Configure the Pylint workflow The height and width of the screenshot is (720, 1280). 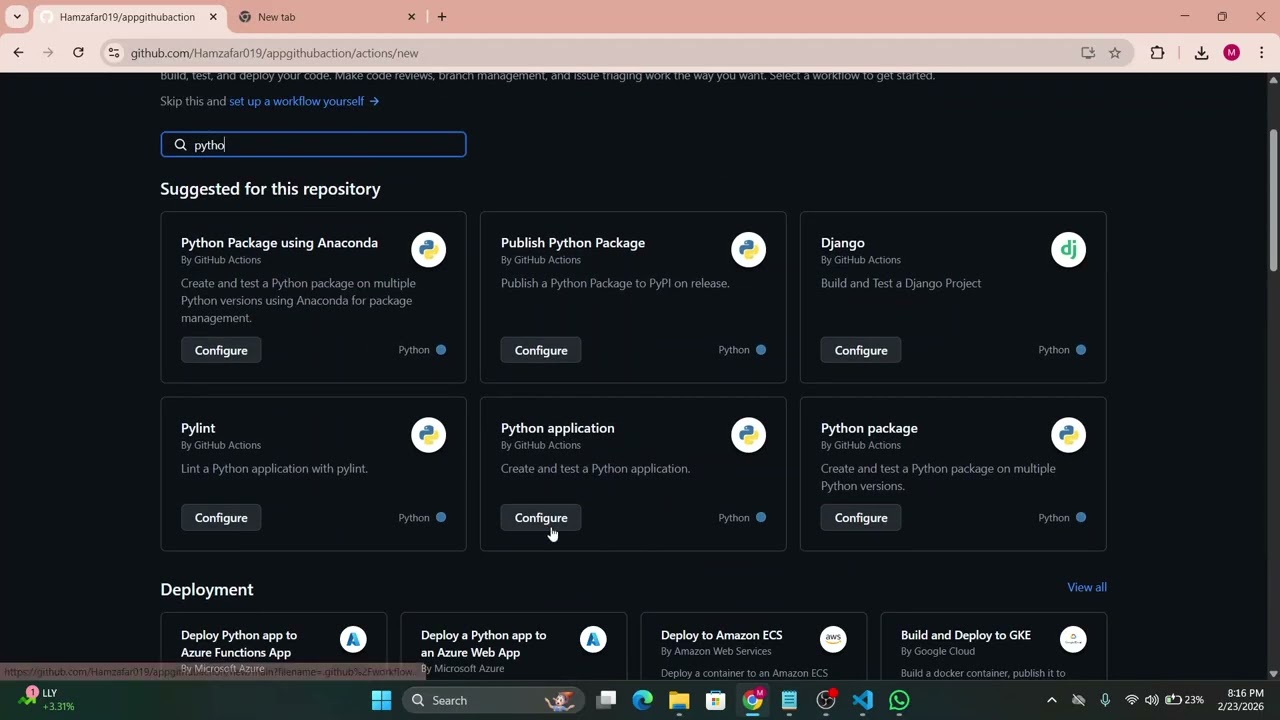point(221,518)
